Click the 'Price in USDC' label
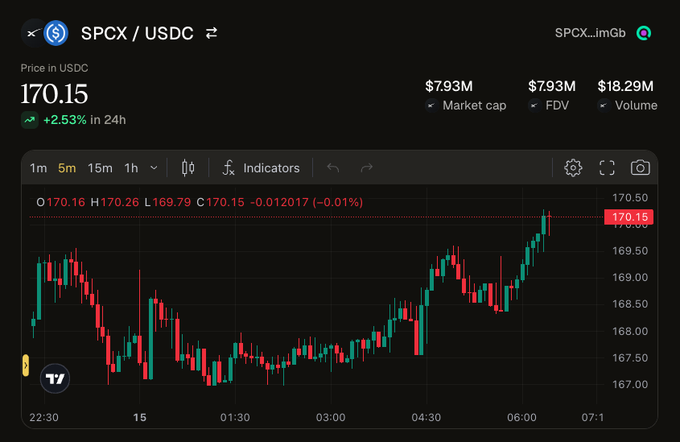The height and width of the screenshot is (442, 680). (x=54, y=68)
